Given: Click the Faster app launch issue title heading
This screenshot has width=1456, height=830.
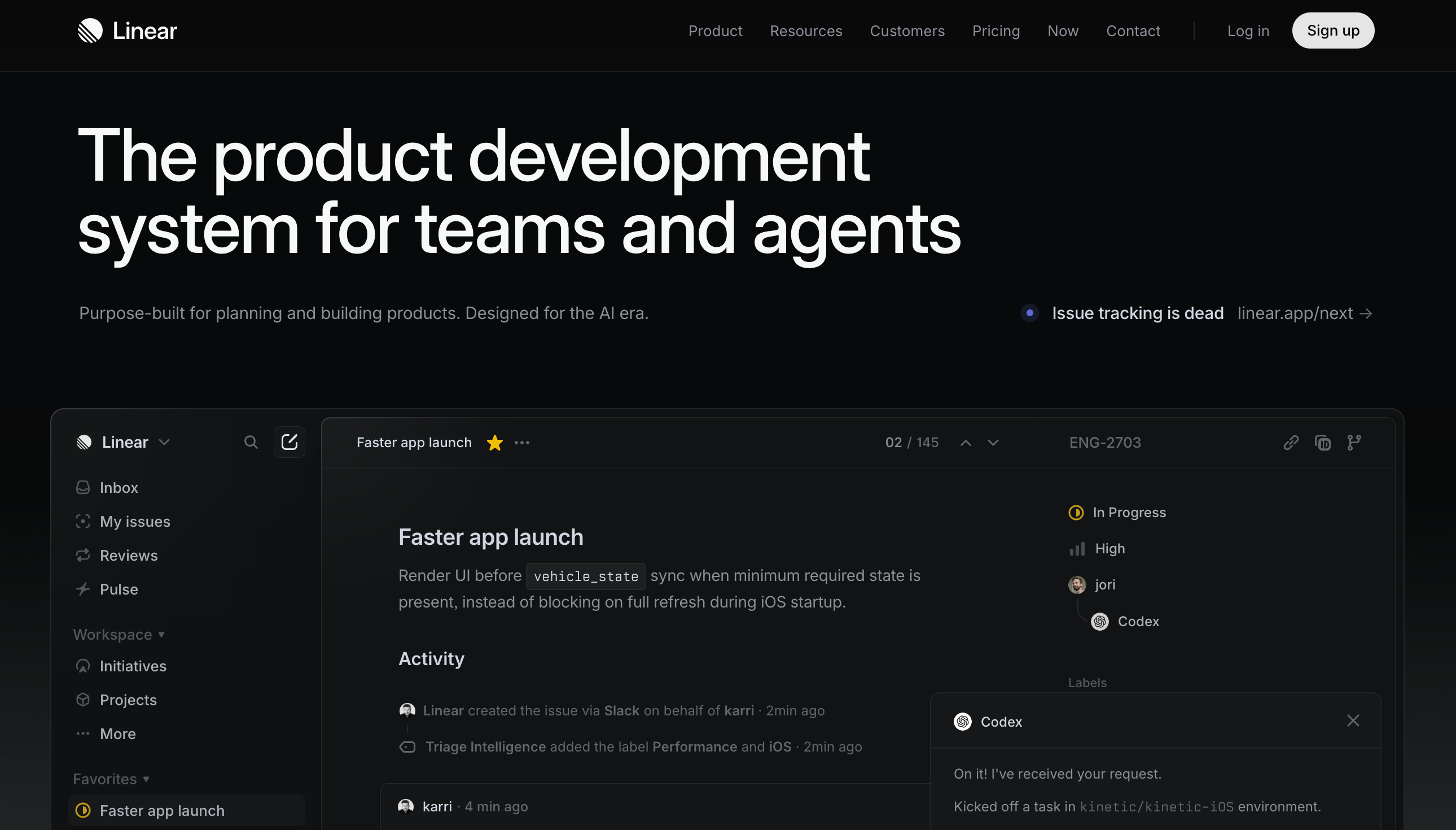Looking at the screenshot, I should coord(490,537).
